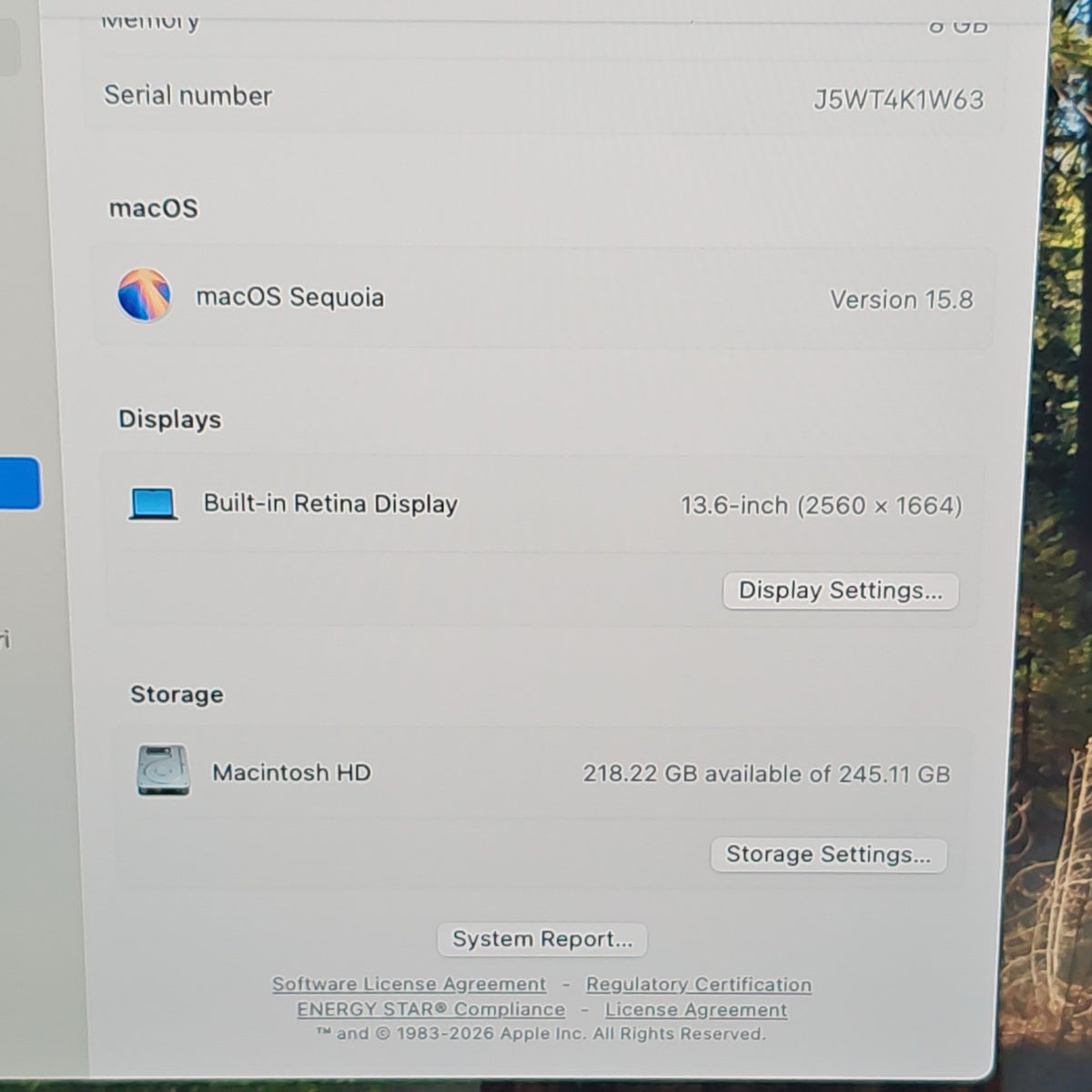
Task: Click the Serial number row label
Action: coord(187,96)
